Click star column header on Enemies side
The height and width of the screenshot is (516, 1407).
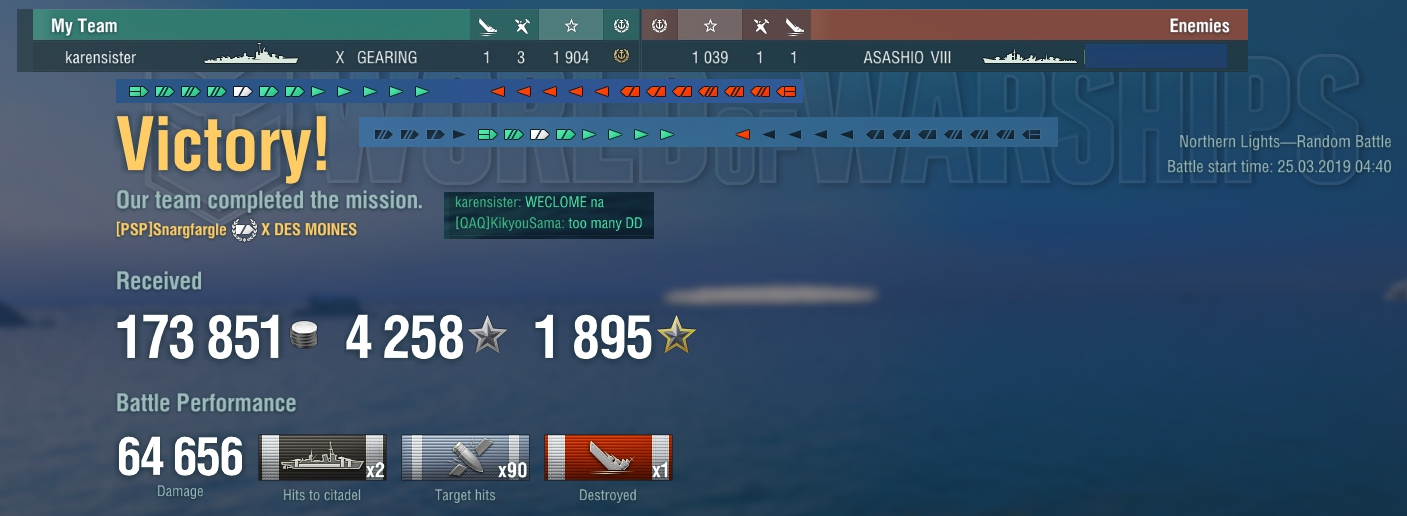click(710, 26)
